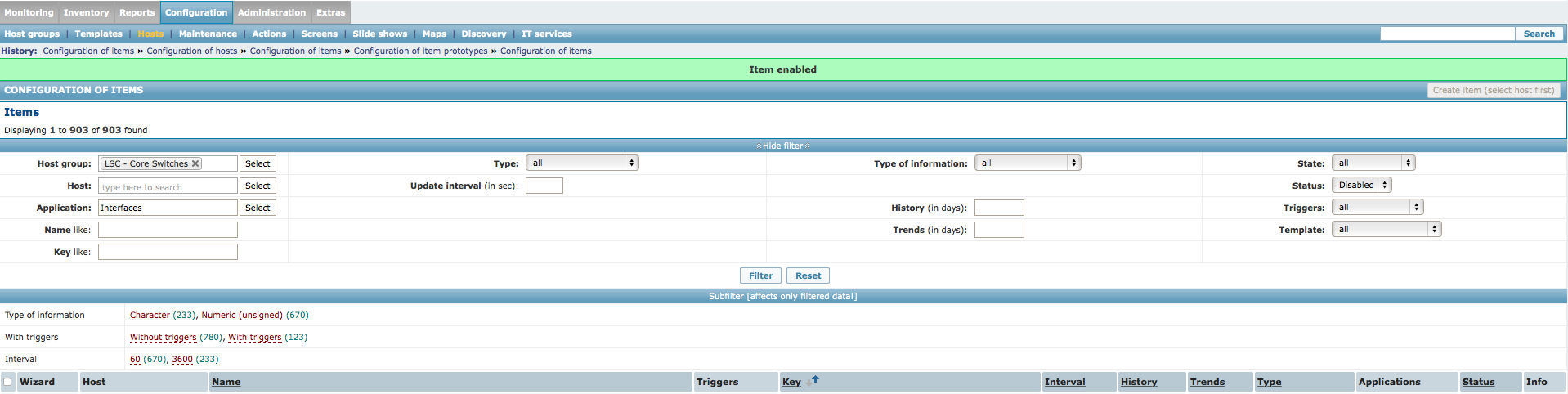Screen dimensions: 1568x394
Task: Open the Template filter dropdown
Action: coord(1387,229)
